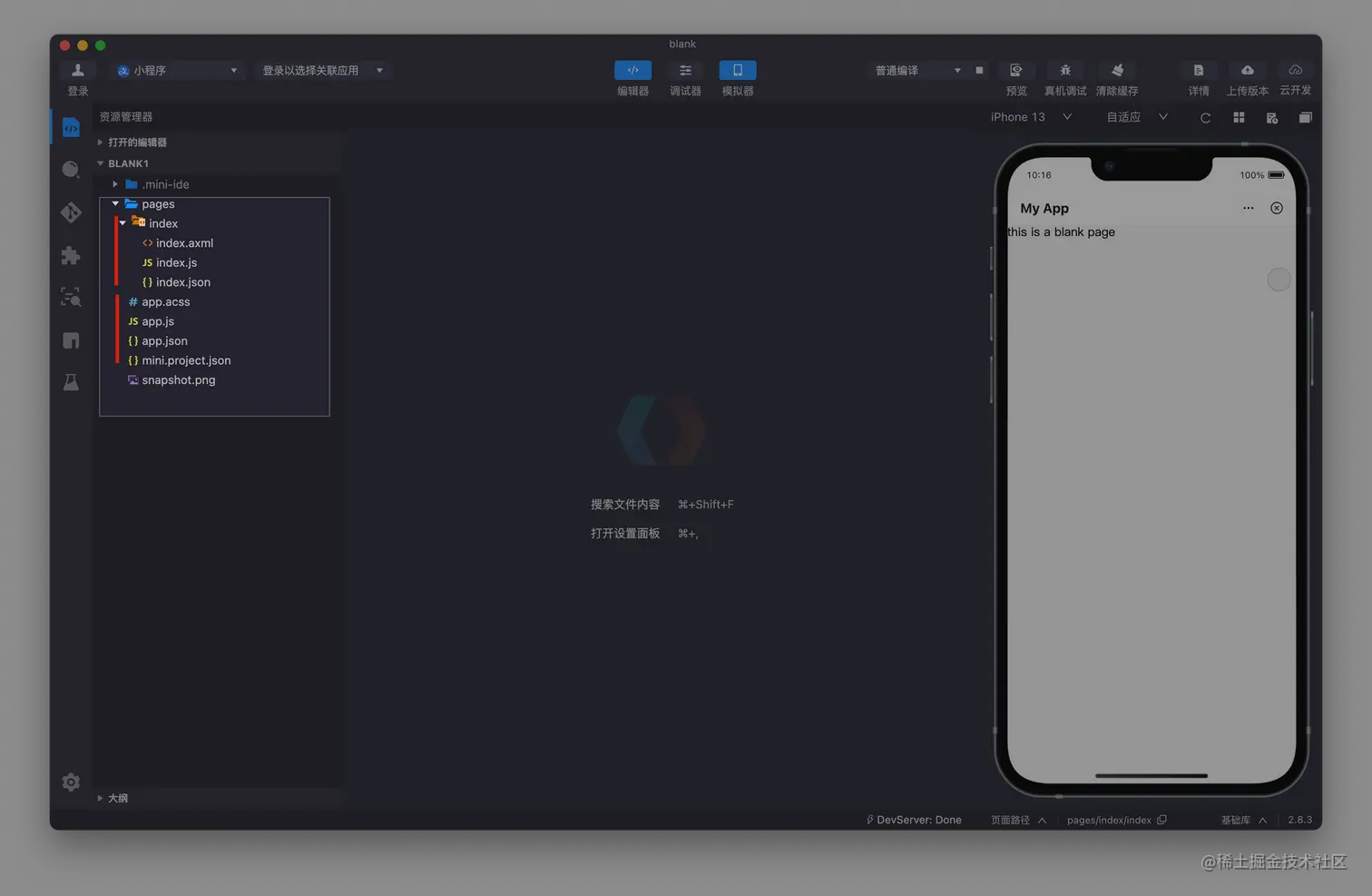Open the 自适应 zoom dropdown
The height and width of the screenshot is (896, 1372).
tap(1136, 117)
